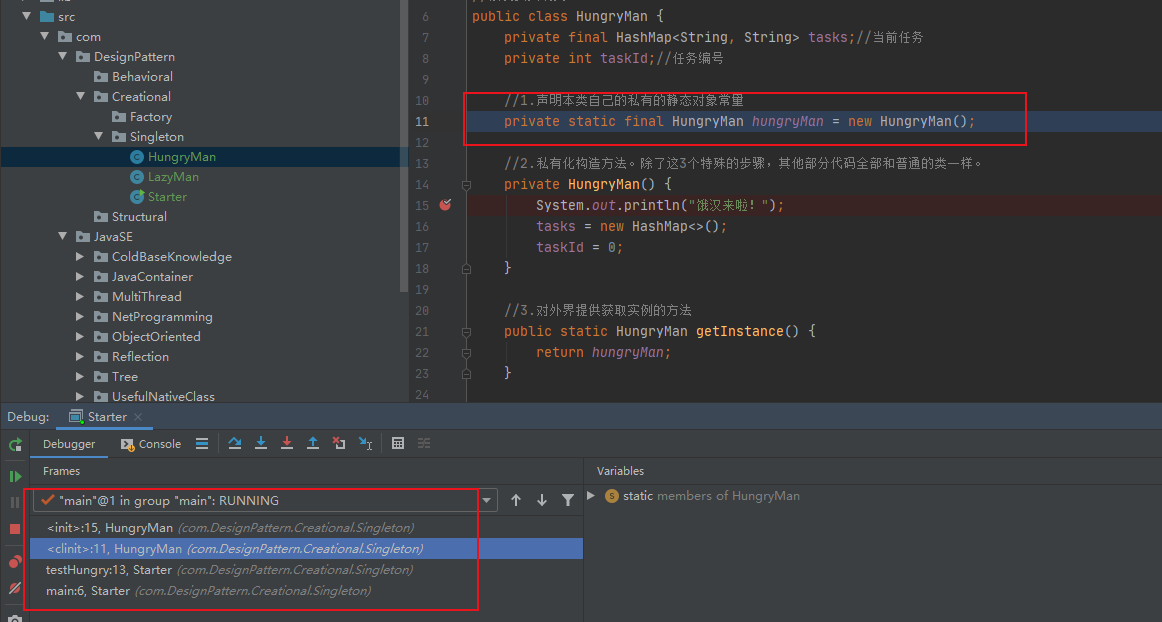Select the next frame with the down arrow
The height and width of the screenshot is (622, 1162).
542,500
